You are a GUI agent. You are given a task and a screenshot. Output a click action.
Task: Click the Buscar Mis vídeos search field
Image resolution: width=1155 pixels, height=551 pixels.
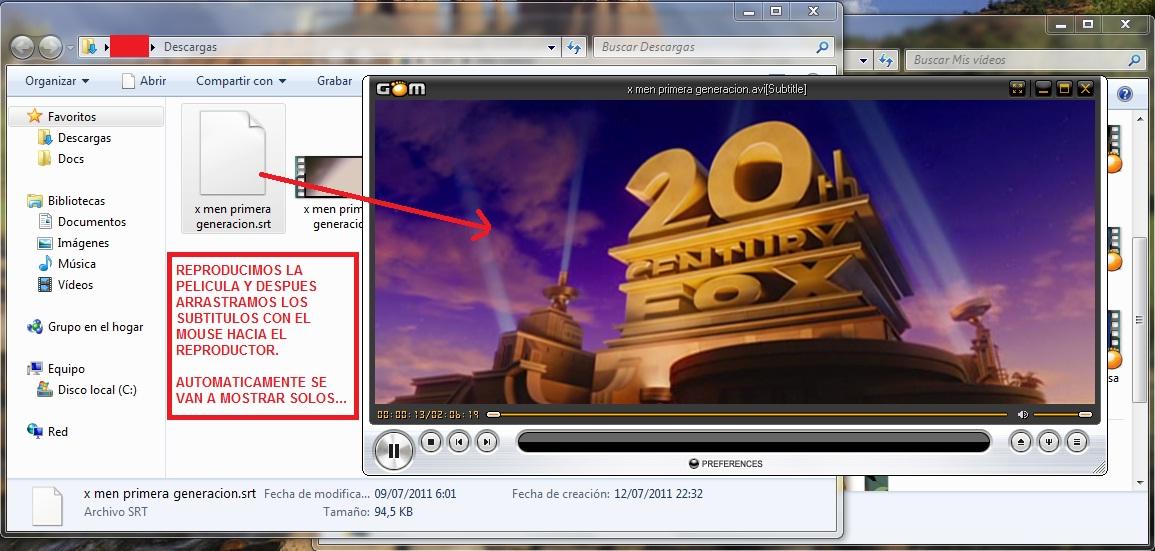pyautogui.click(x=1026, y=60)
